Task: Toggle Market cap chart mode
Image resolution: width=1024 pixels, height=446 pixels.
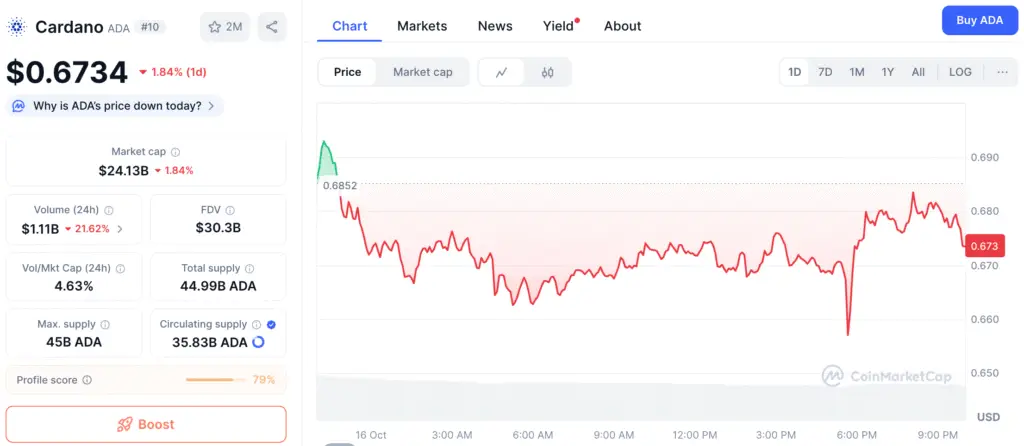Action: (422, 72)
